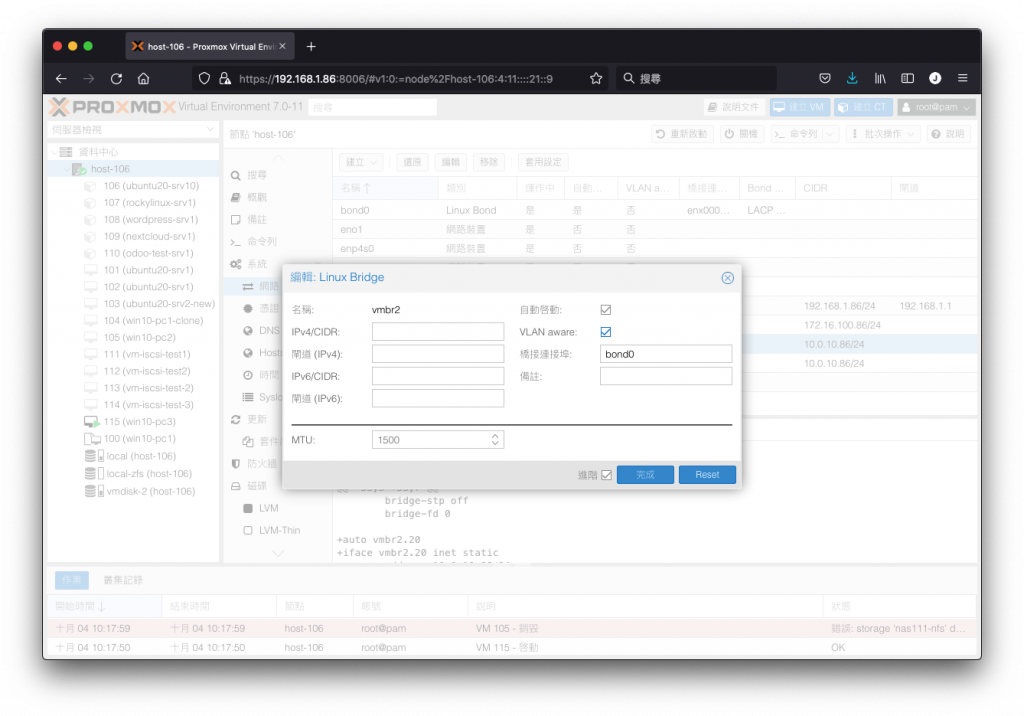
Task: Open the browser home page icon
Action: coord(144,78)
